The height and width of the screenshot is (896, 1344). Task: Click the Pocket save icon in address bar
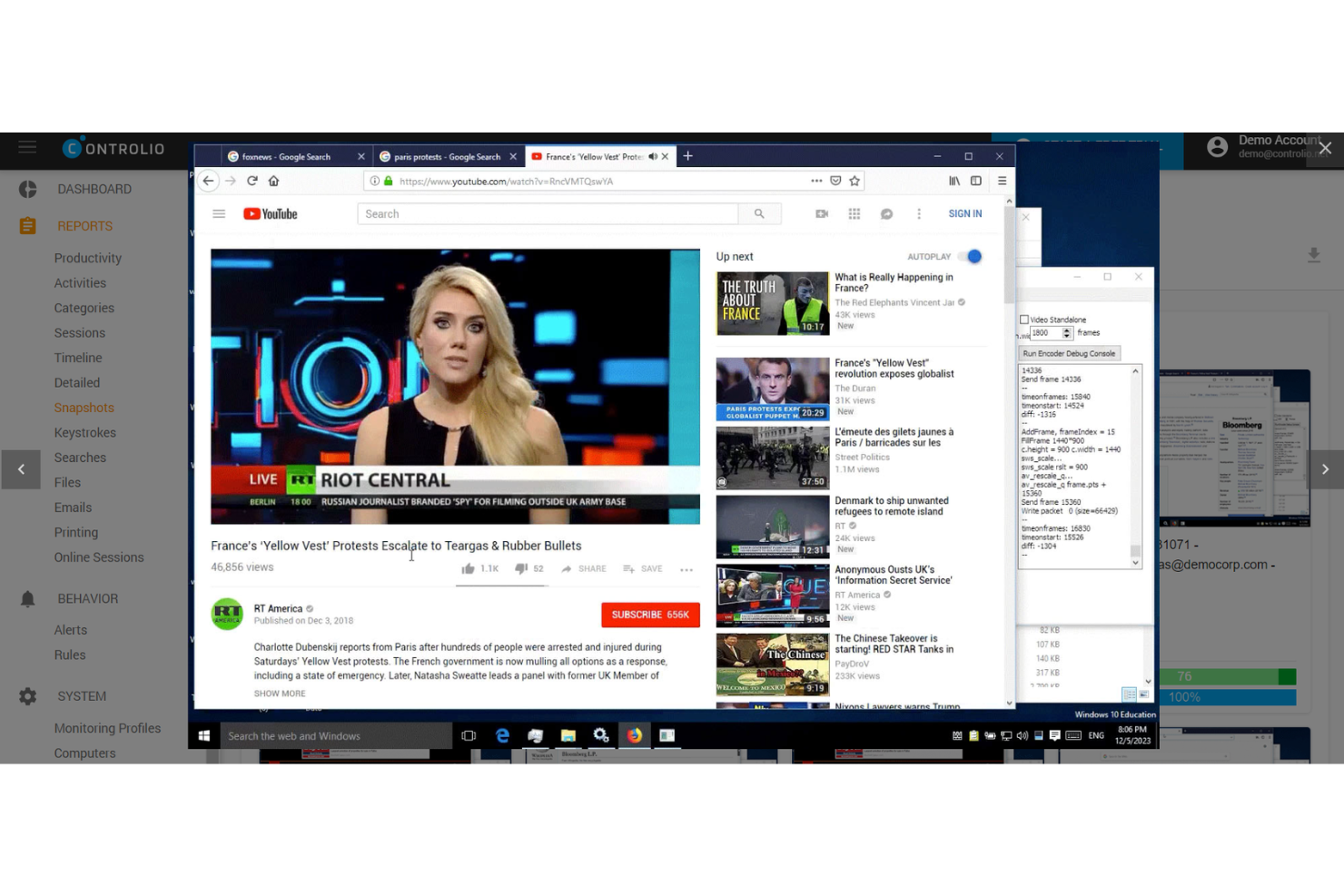point(835,181)
